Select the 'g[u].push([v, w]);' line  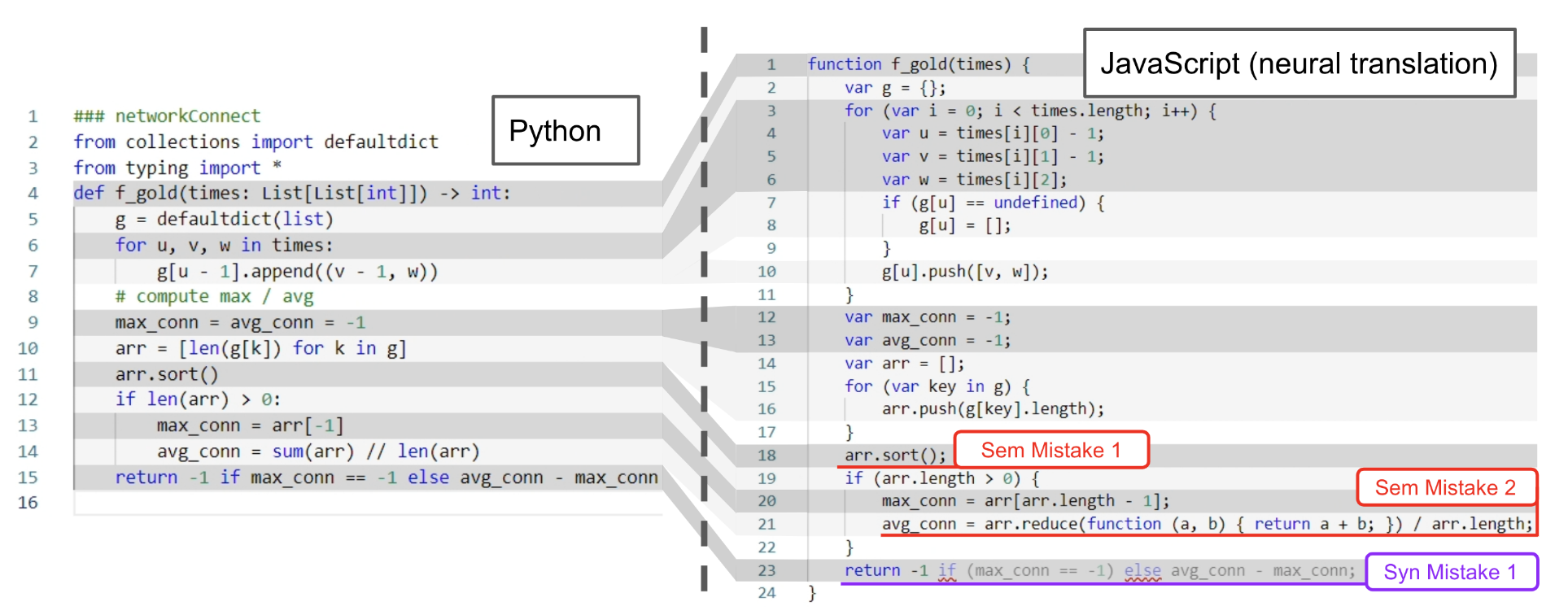pos(965,272)
